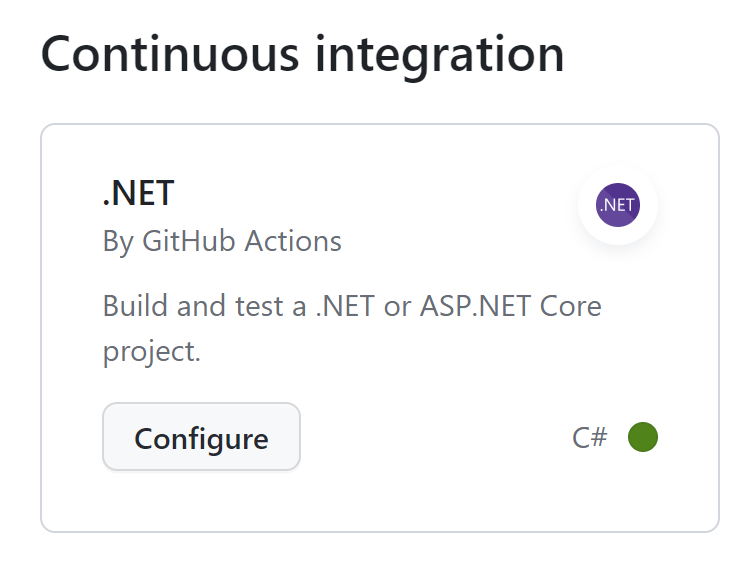Image resolution: width=747 pixels, height=569 pixels.
Task: Click the blank space between Configure and C#
Action: [x=436, y=437]
